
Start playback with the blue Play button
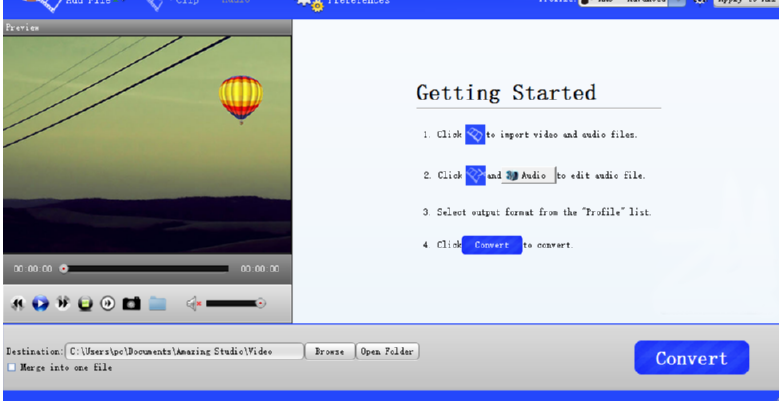pos(40,303)
